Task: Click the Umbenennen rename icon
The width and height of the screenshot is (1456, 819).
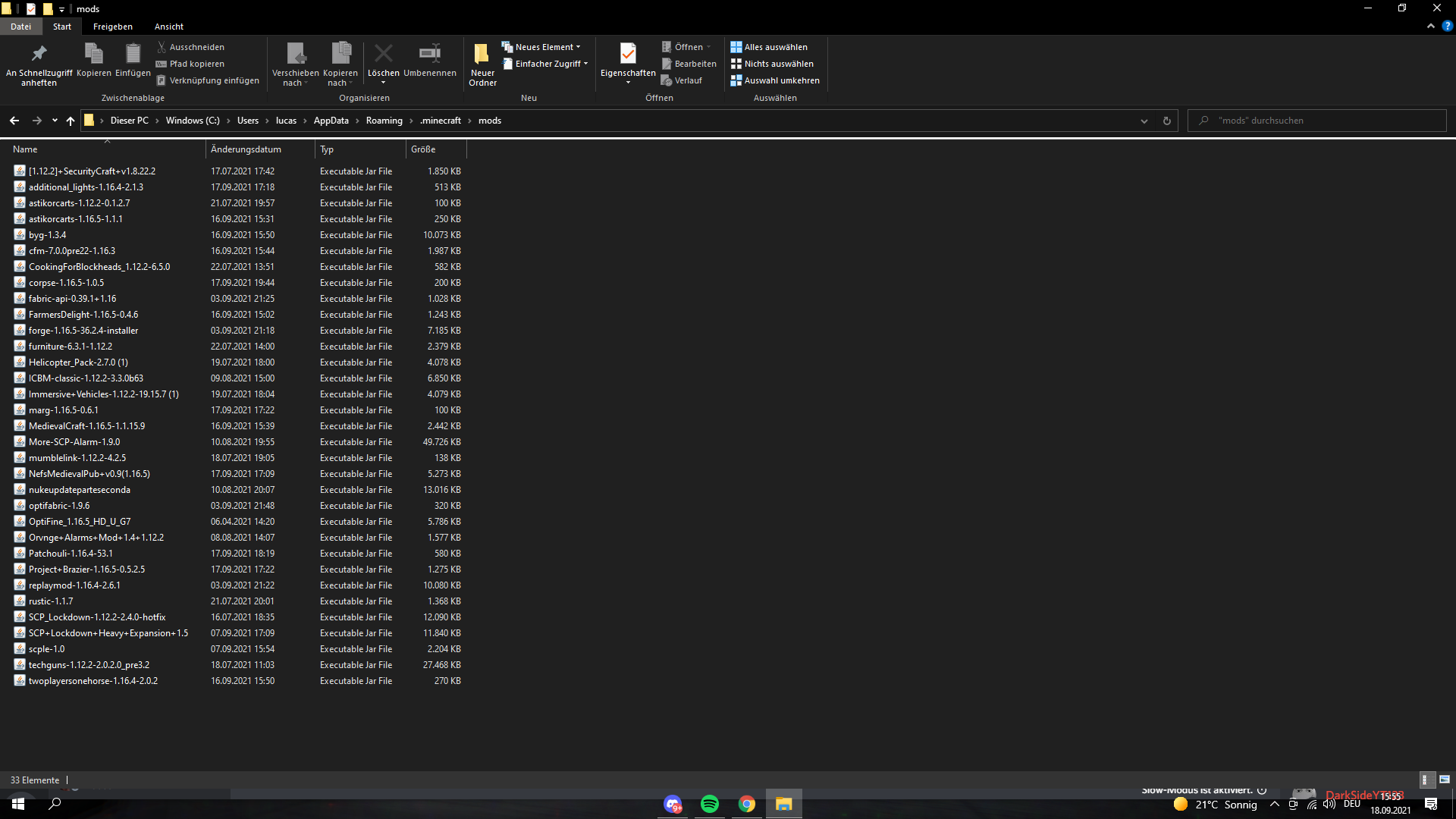Action: point(430,60)
